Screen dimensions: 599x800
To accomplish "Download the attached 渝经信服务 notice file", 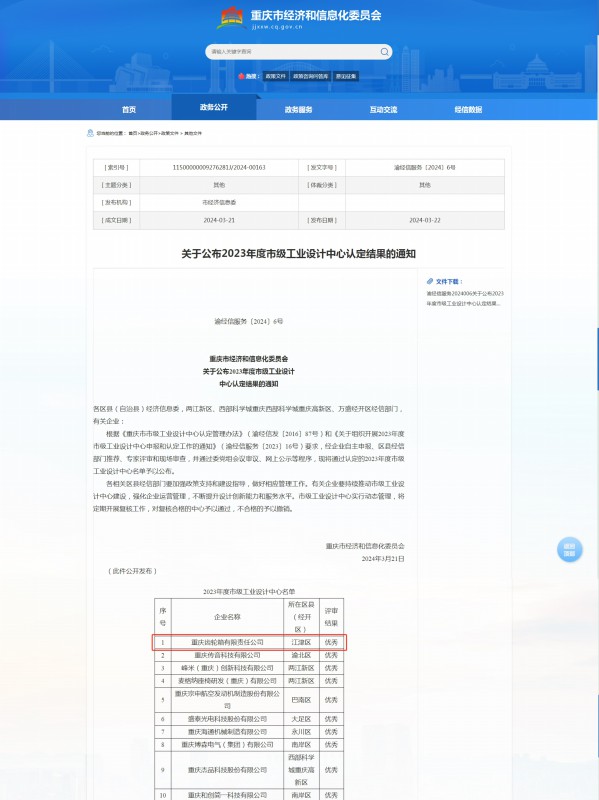I will click(x=465, y=298).
